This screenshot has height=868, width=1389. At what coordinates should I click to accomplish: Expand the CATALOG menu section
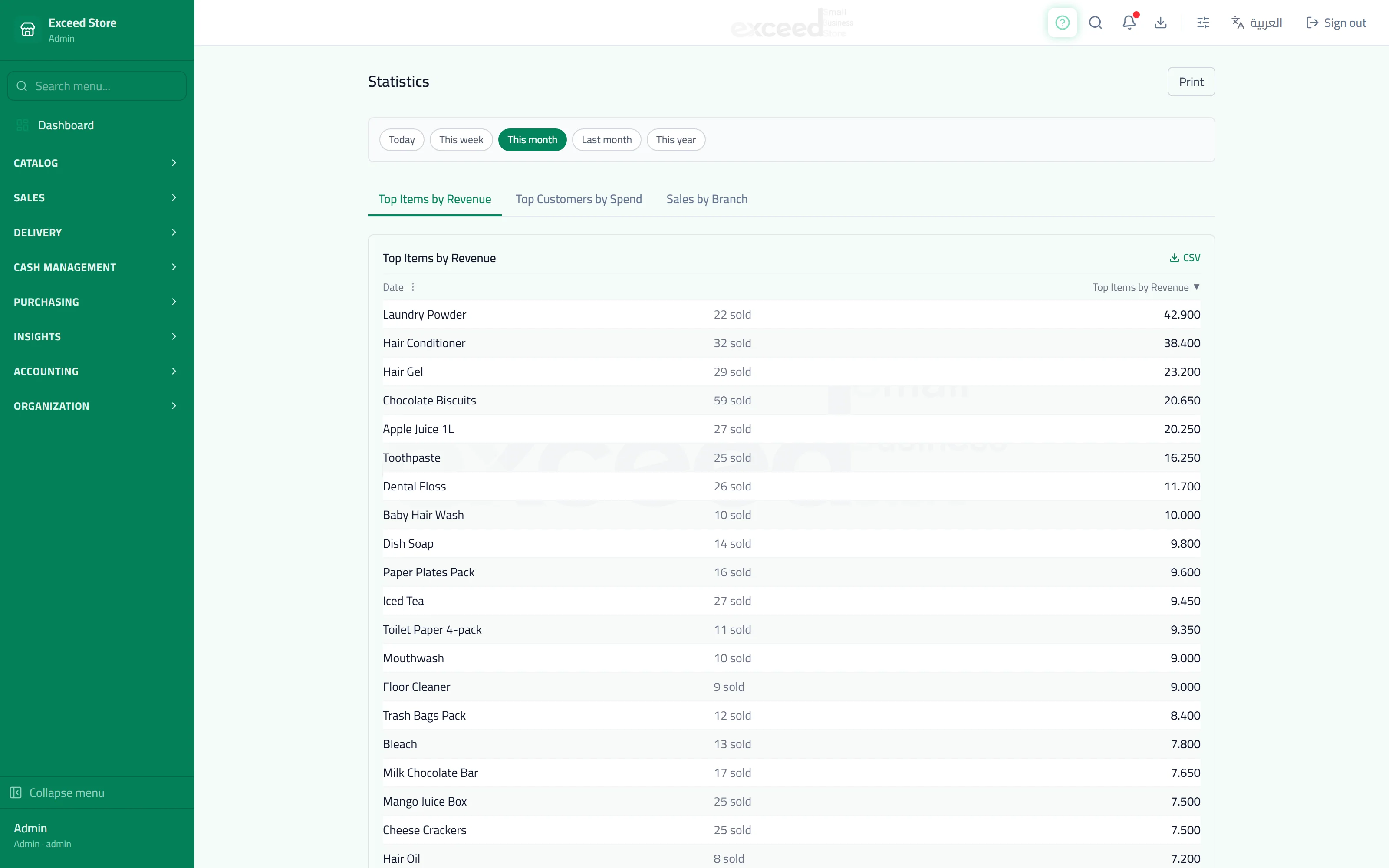tap(96, 163)
